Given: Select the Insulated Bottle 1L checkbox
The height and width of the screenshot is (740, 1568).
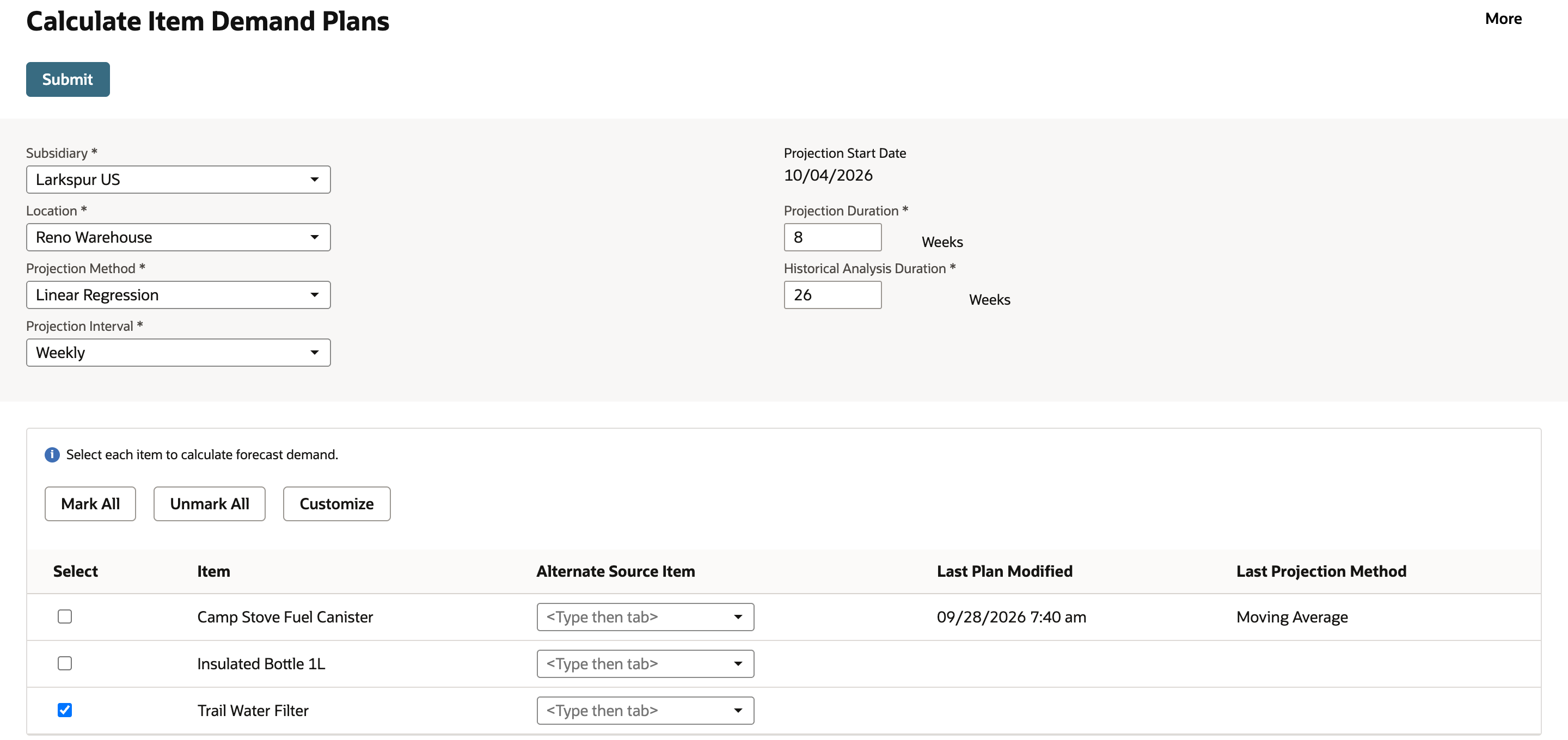Looking at the screenshot, I should pos(65,663).
